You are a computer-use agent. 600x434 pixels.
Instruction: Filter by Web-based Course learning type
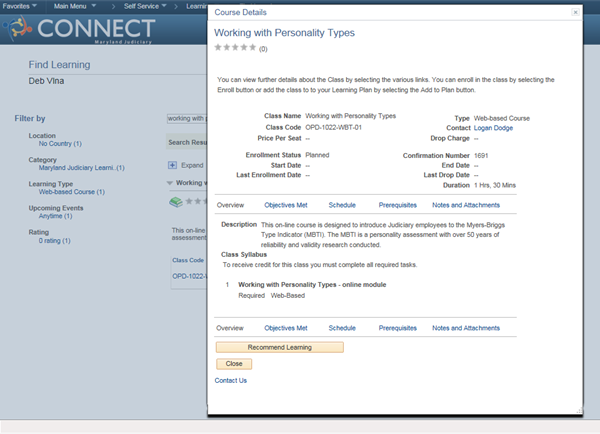pyautogui.click(x=68, y=191)
